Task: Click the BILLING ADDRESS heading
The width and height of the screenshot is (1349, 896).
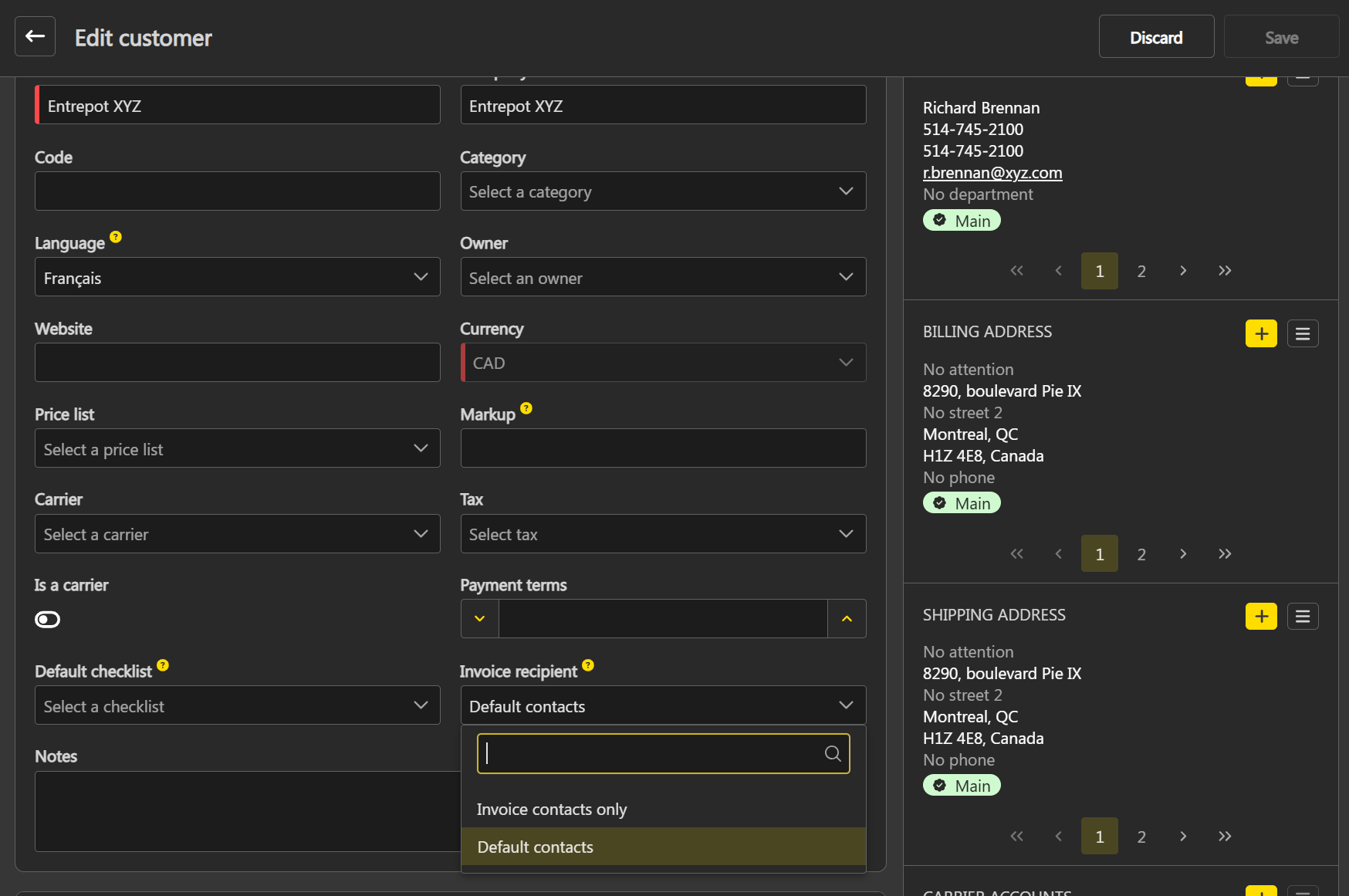Action: [987, 332]
